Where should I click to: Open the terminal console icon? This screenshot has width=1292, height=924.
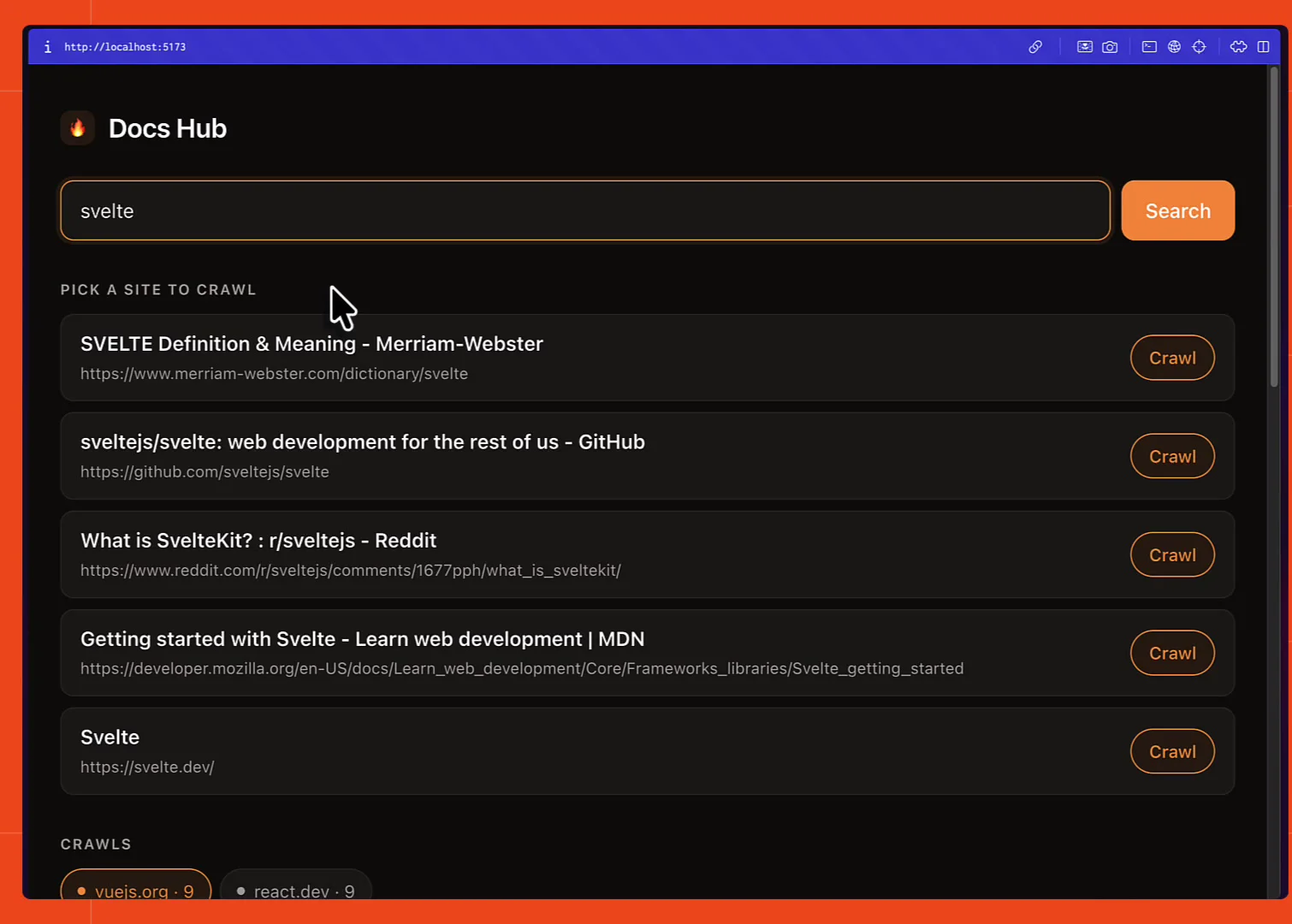[1149, 47]
